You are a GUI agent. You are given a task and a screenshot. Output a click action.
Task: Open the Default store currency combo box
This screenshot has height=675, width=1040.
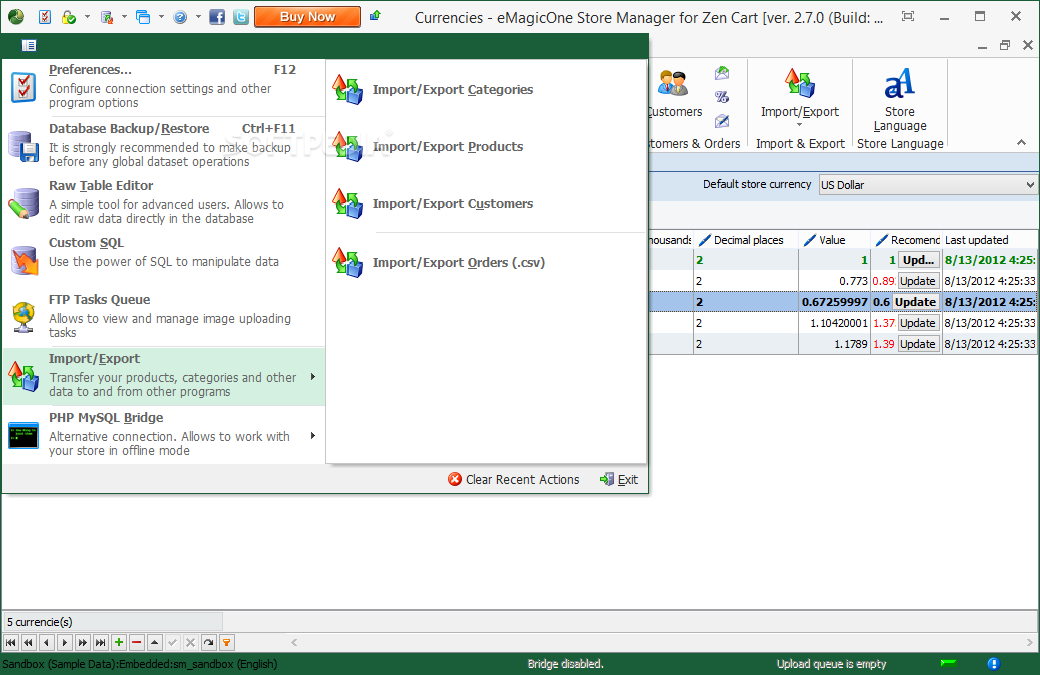[x=927, y=185]
